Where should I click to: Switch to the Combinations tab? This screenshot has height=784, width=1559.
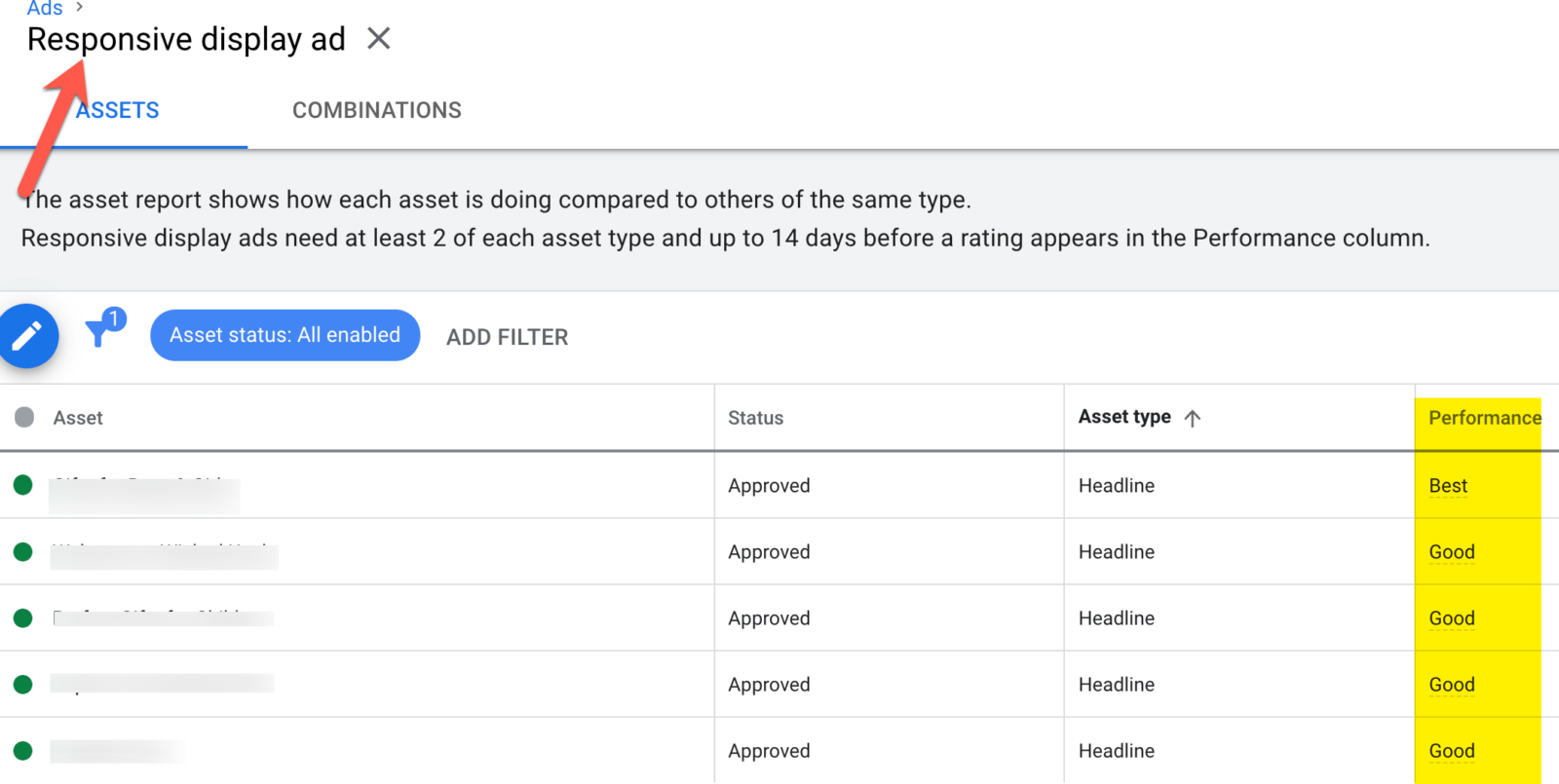pos(377,111)
